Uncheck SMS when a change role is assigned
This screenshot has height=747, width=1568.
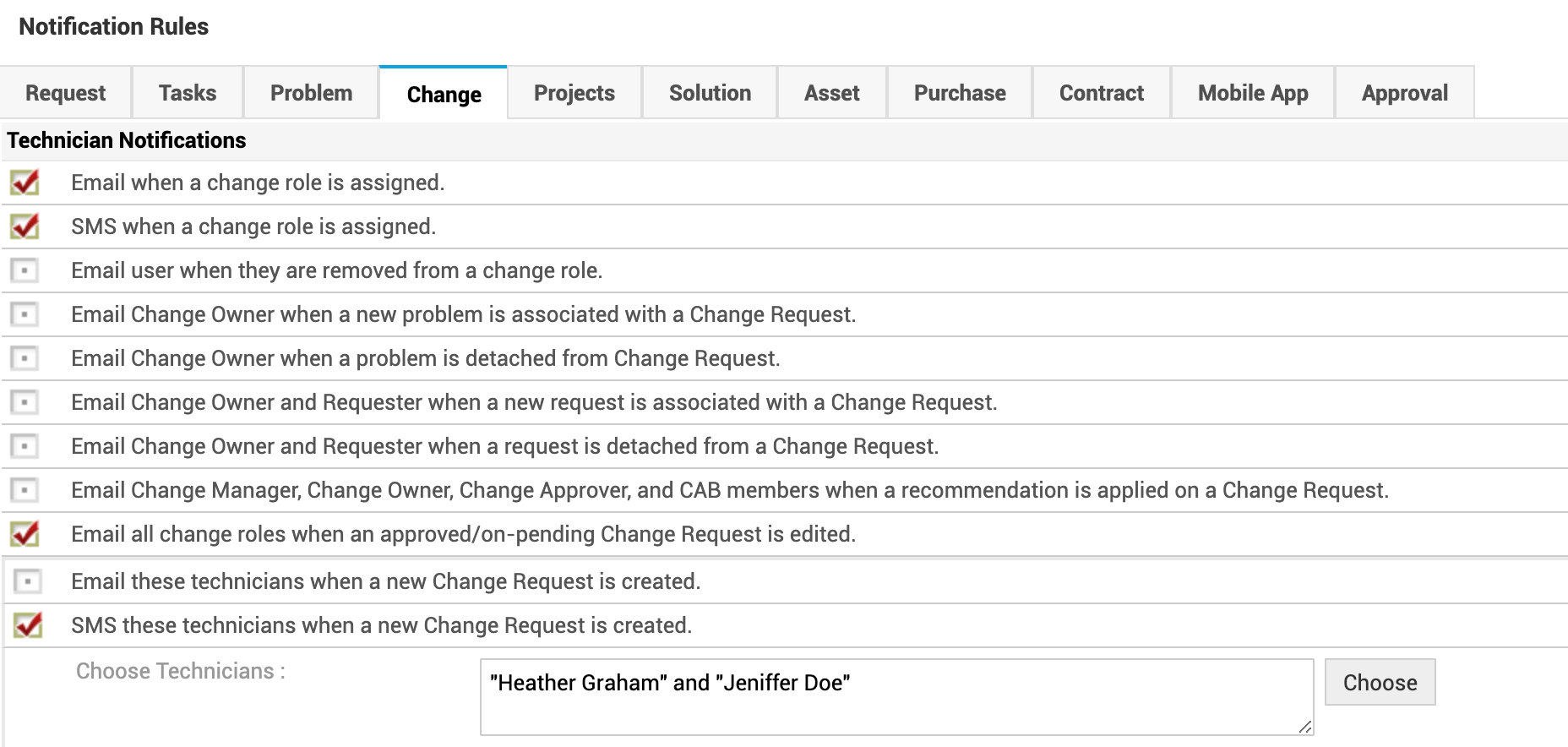[24, 226]
